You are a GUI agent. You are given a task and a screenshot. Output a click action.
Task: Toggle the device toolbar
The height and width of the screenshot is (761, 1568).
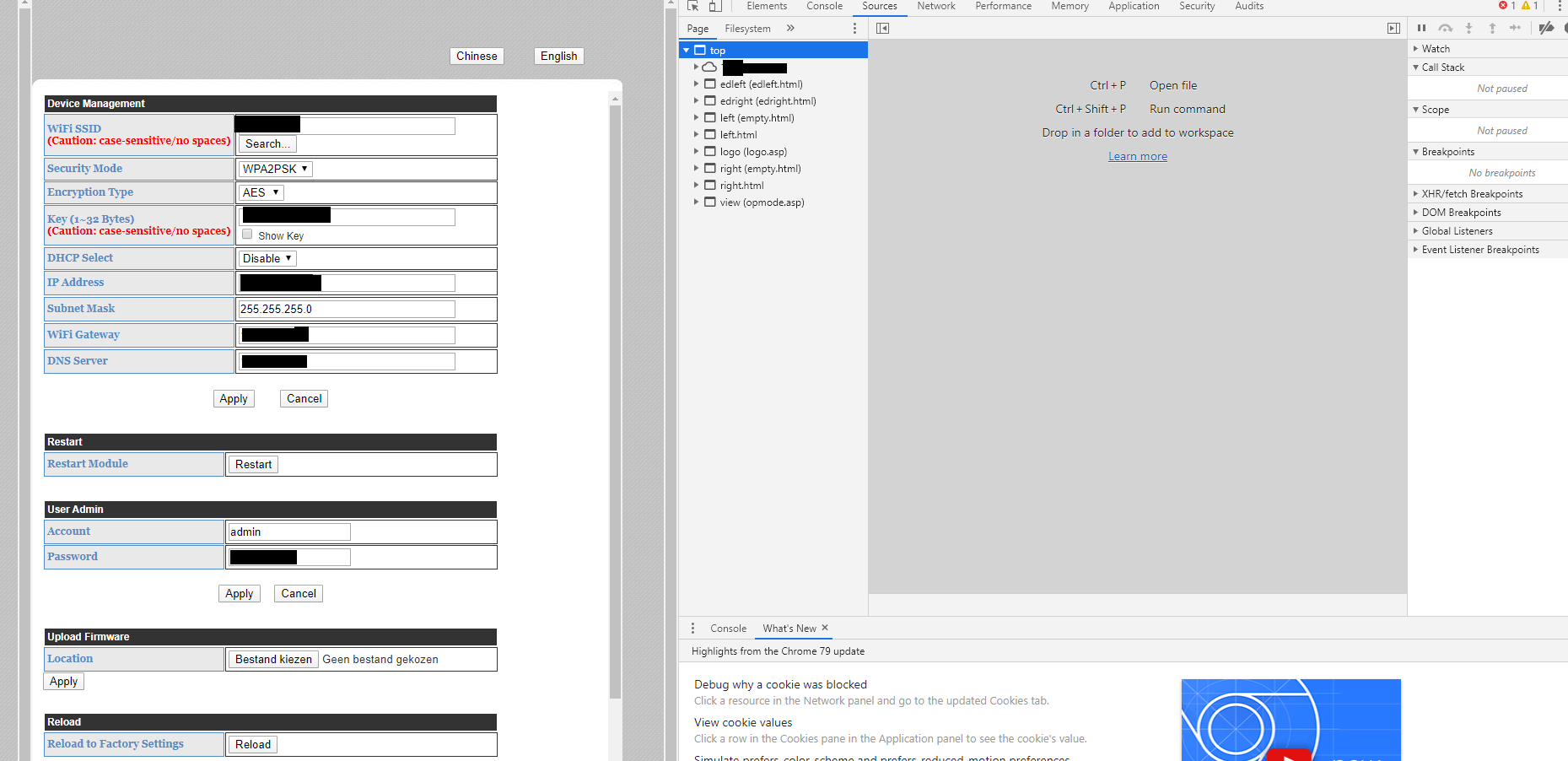point(714,6)
